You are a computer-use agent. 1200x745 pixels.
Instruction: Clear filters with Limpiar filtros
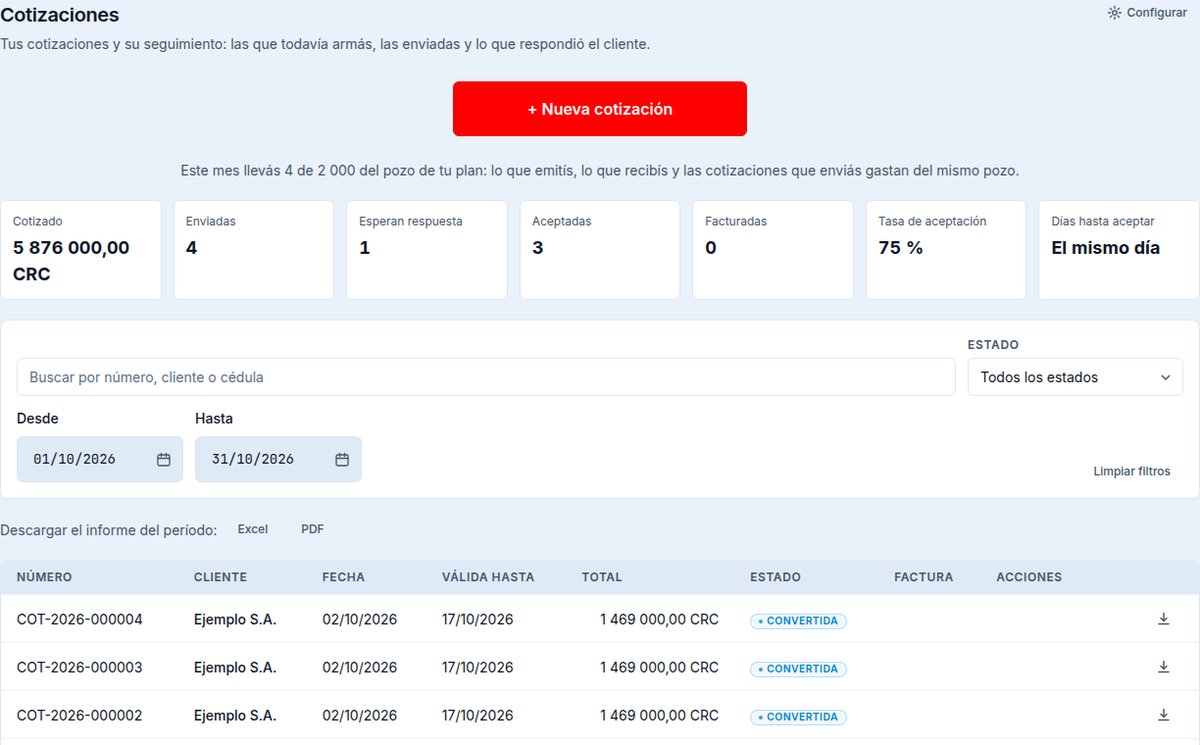1132,471
